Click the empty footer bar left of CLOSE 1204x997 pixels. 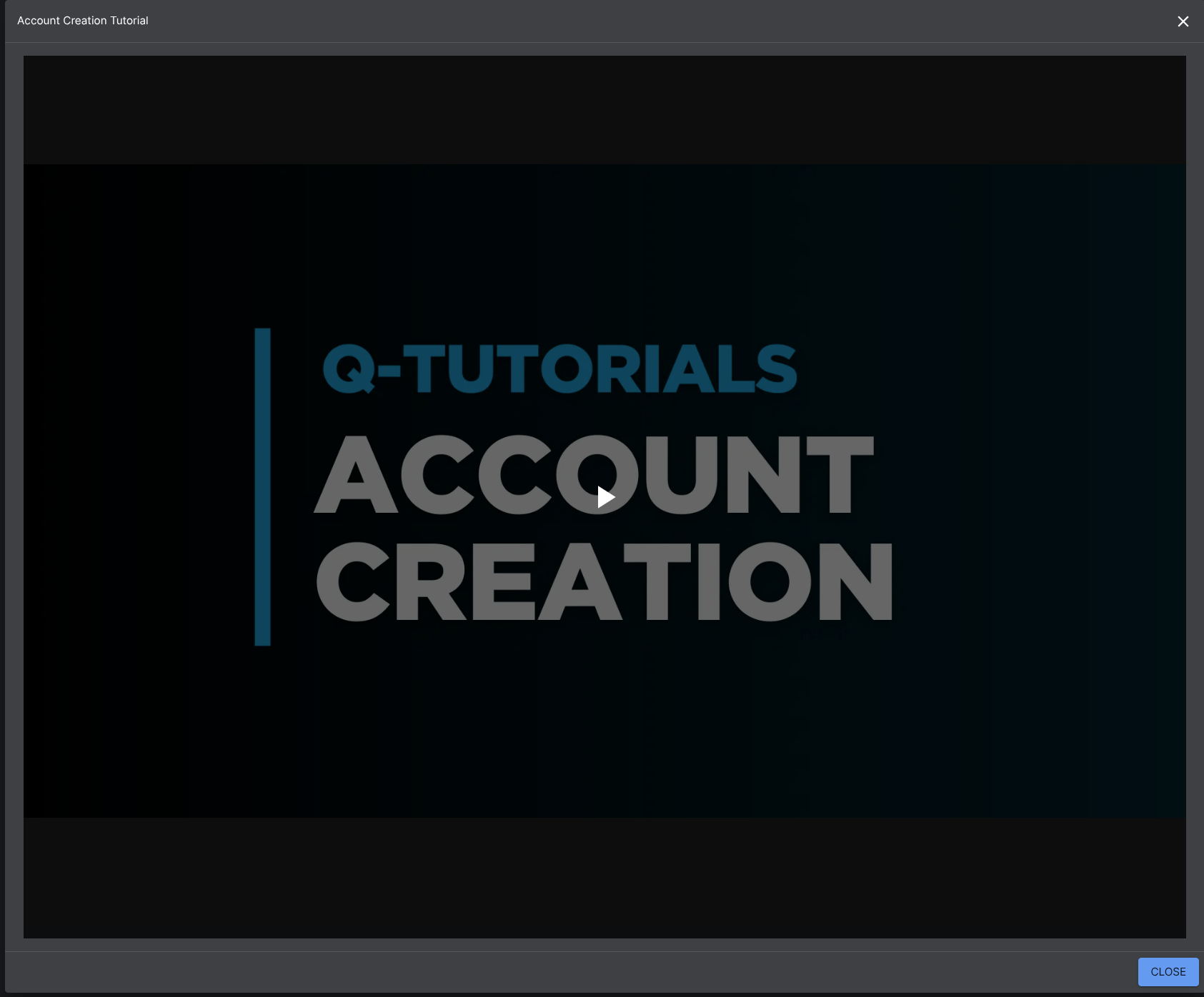click(x=572, y=972)
